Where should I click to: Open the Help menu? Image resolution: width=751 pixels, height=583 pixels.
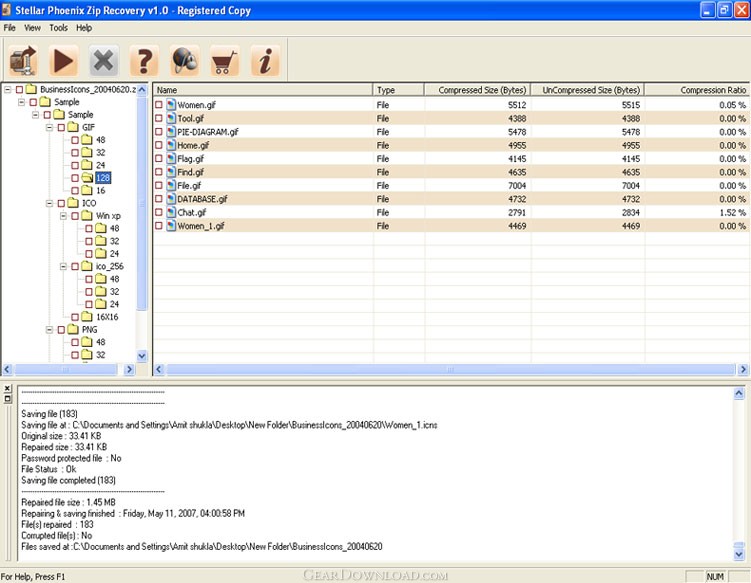[84, 28]
